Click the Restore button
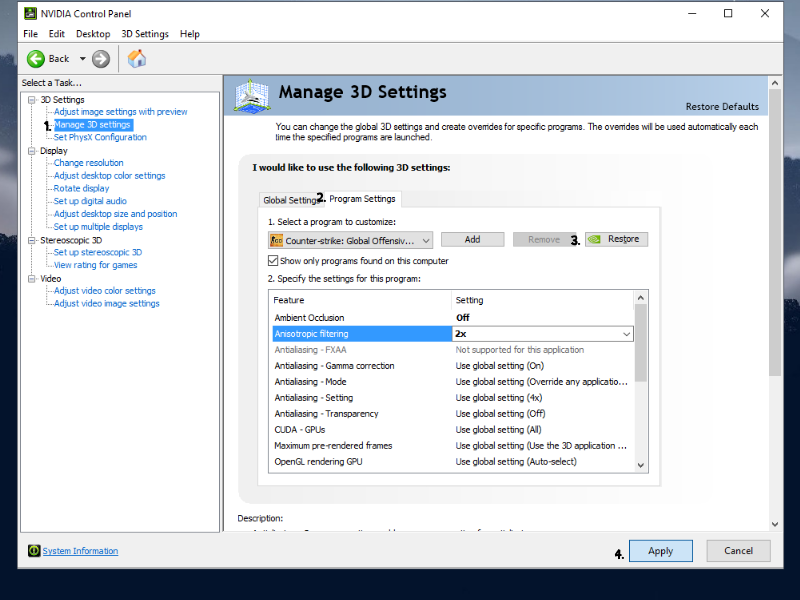 coord(617,239)
